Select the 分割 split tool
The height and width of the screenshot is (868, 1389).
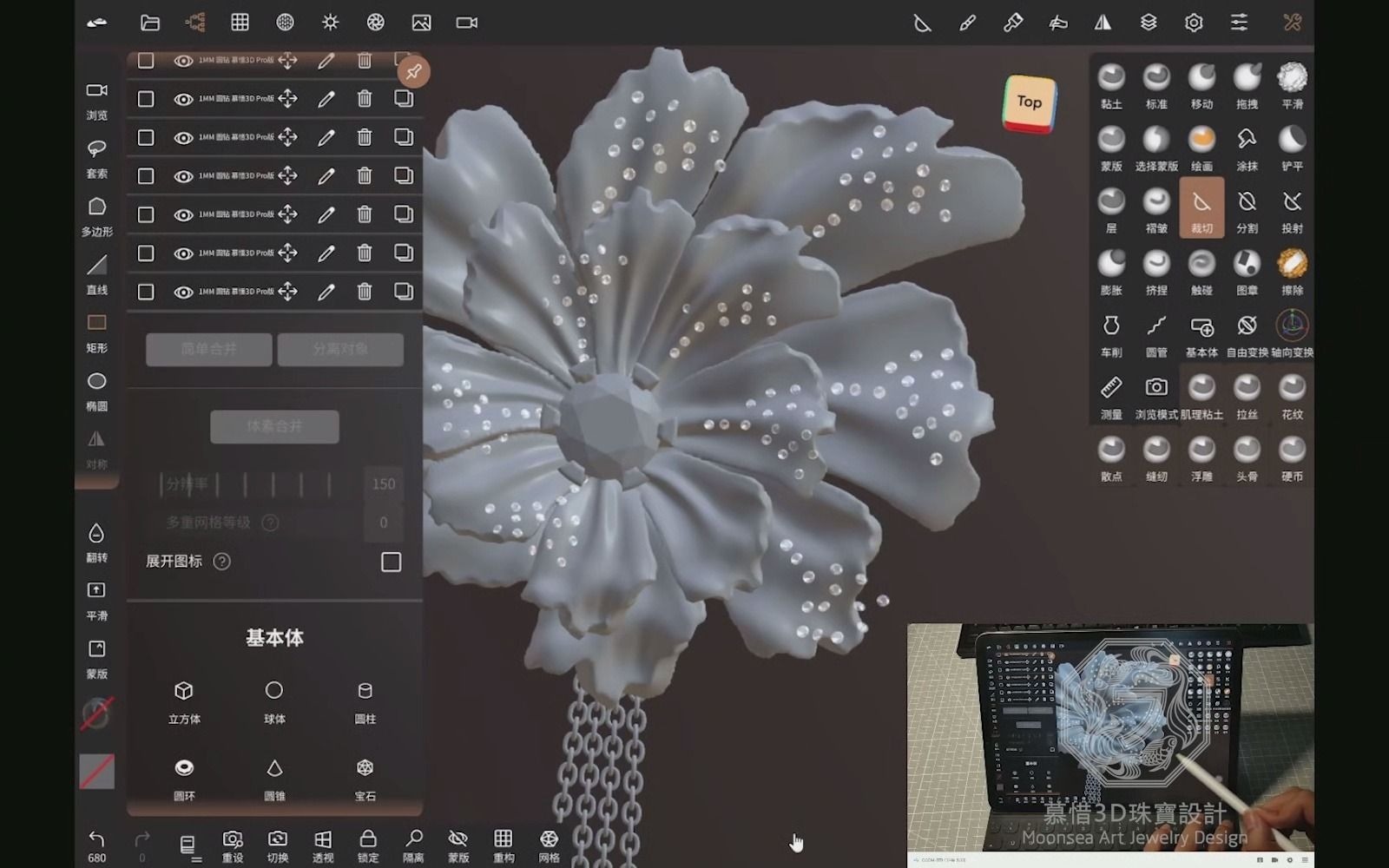point(1247,210)
